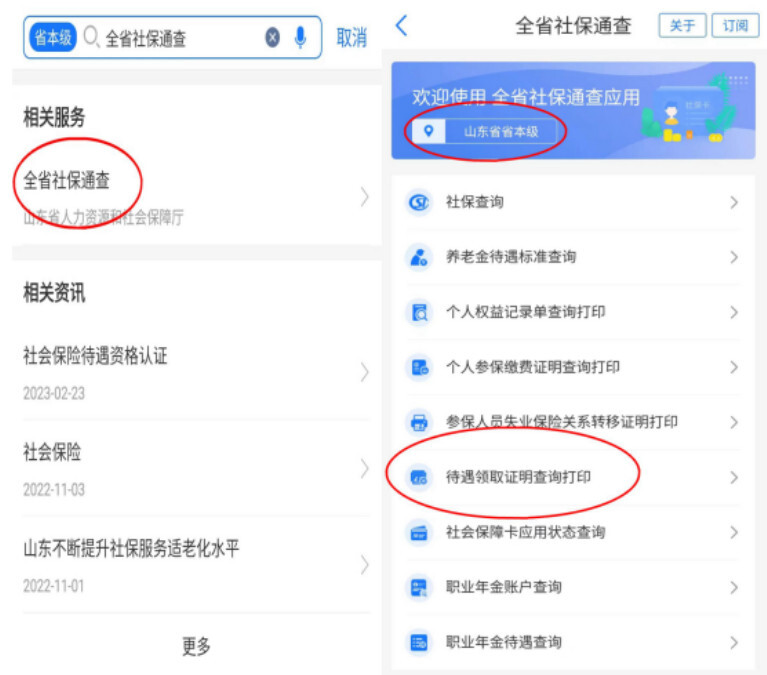The width and height of the screenshot is (767, 675).
Task: Open 参保人员失业保险关系转移证明打印 menu item
Action: pyautogui.click(x=561, y=422)
